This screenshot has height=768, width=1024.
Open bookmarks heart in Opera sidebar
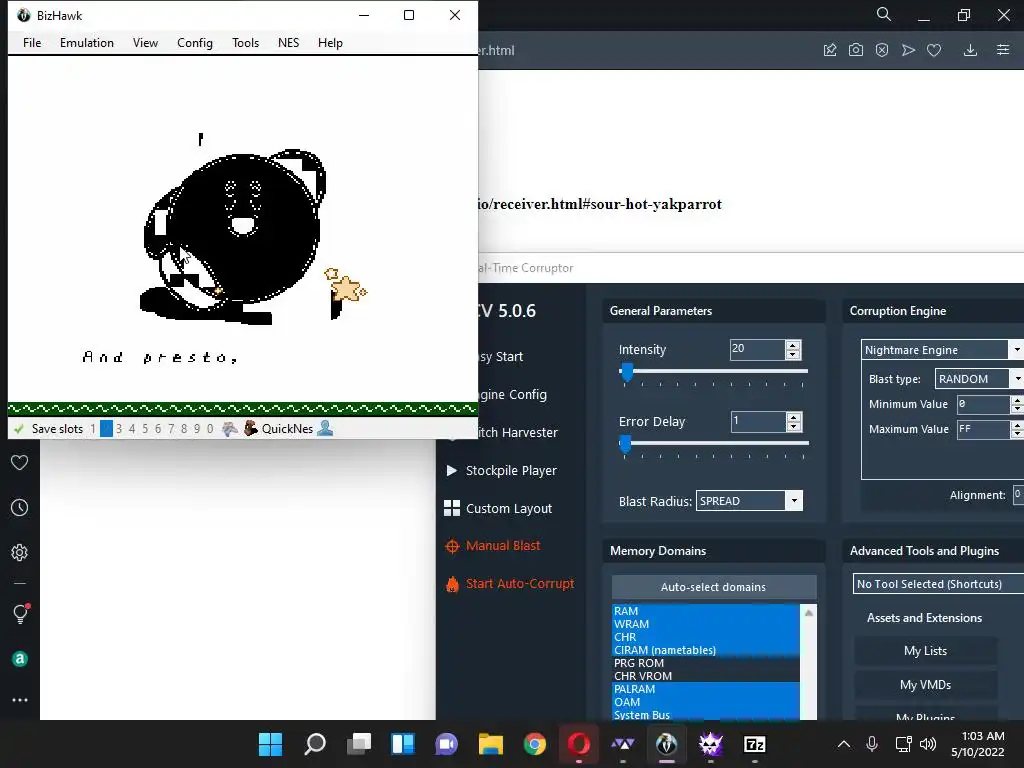coord(20,462)
